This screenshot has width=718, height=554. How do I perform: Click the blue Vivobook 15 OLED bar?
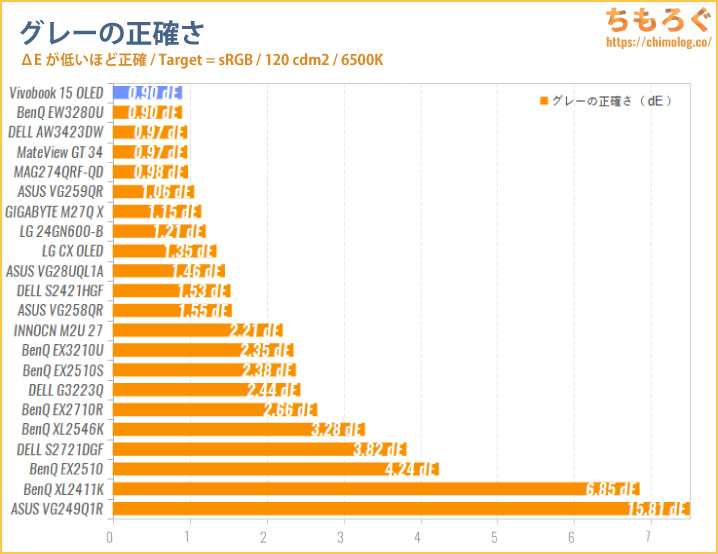coord(147,93)
